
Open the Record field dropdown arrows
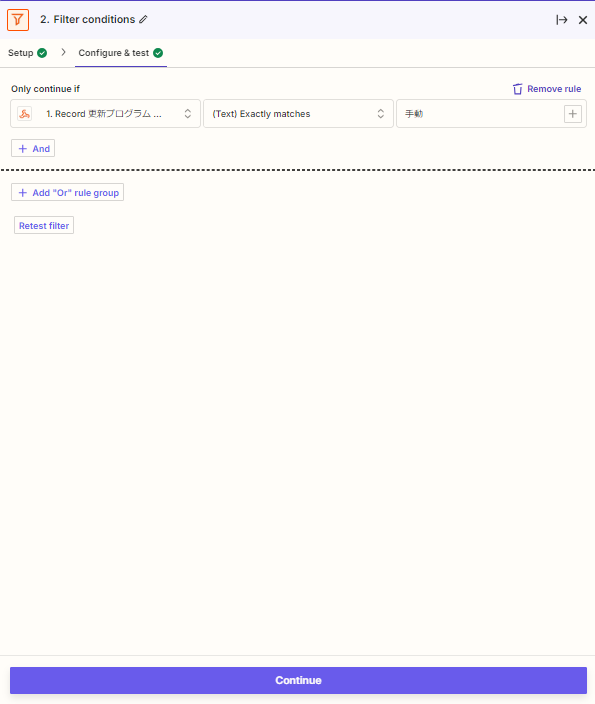tap(188, 114)
